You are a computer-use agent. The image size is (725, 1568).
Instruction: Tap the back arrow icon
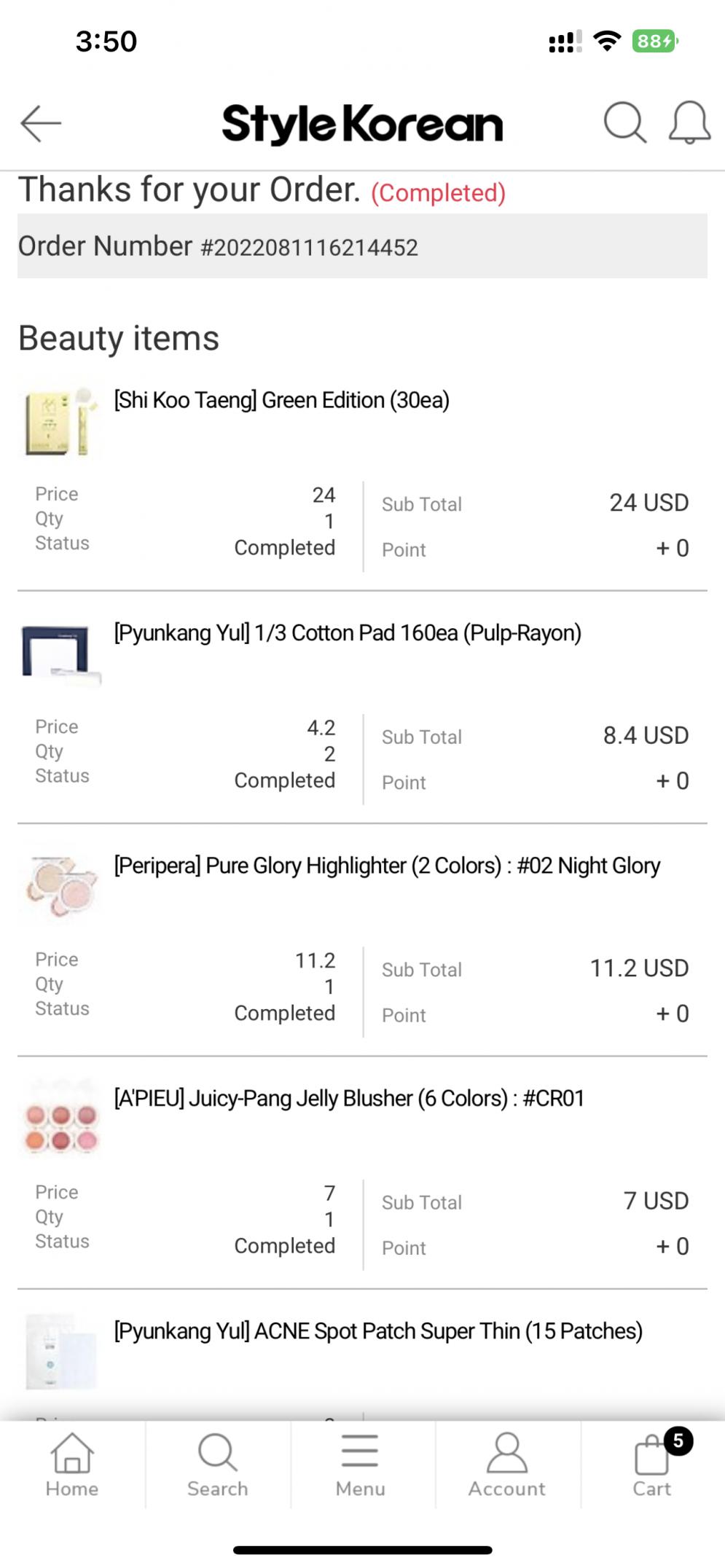pos(41,123)
